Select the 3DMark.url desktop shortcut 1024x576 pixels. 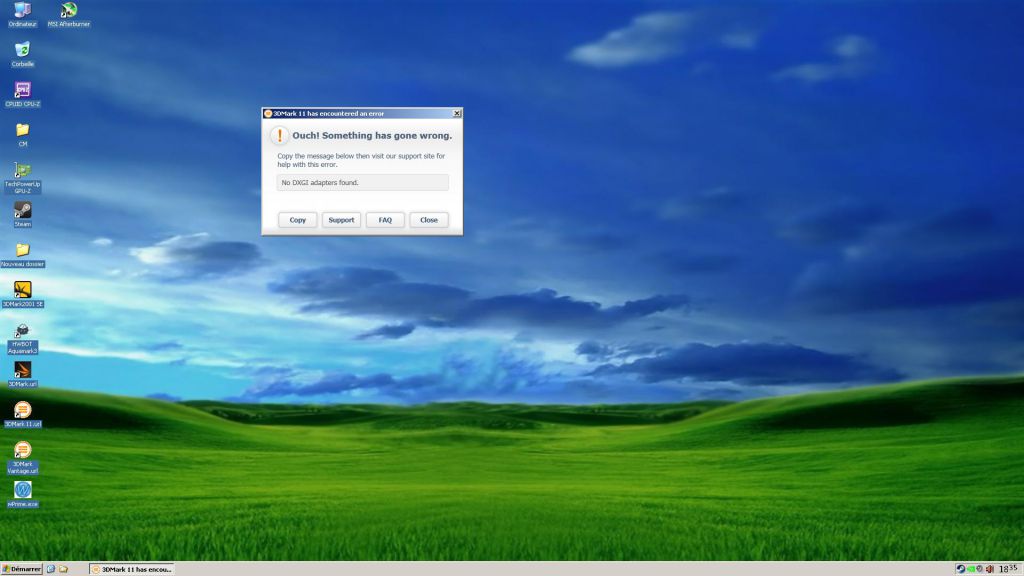22,374
